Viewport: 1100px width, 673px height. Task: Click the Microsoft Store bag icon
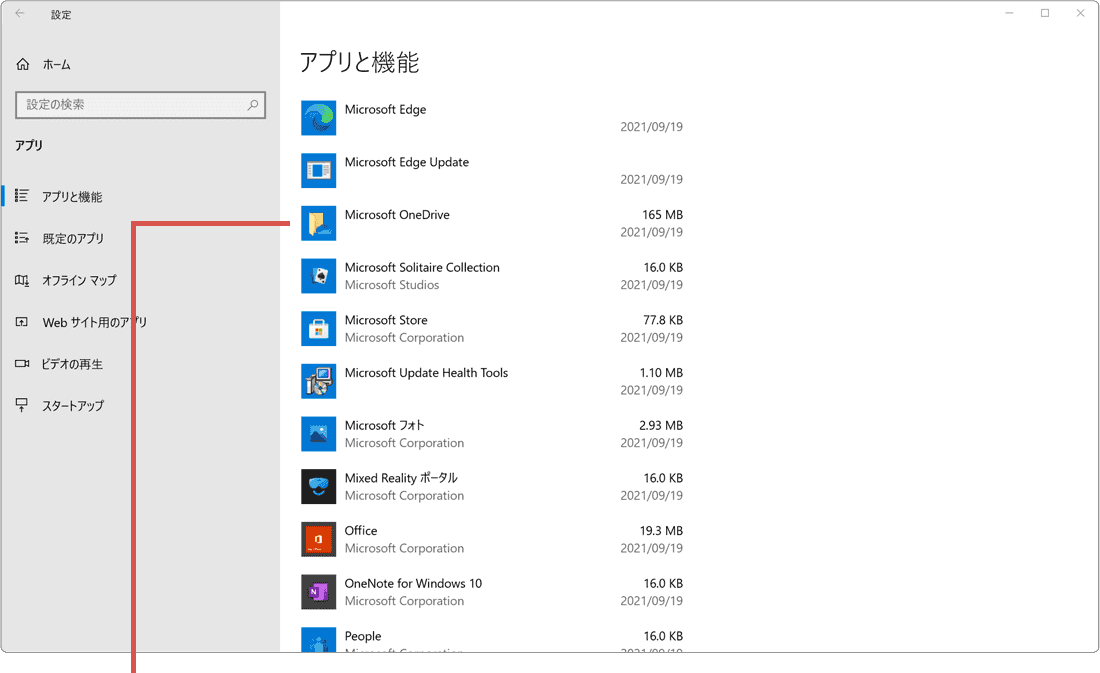coord(318,328)
